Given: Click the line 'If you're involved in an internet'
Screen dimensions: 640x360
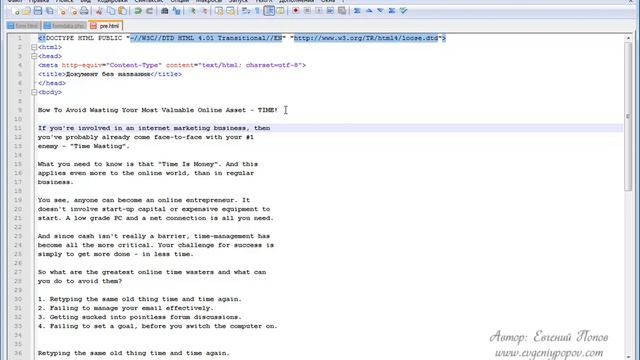Looking at the screenshot, I should [154, 128].
